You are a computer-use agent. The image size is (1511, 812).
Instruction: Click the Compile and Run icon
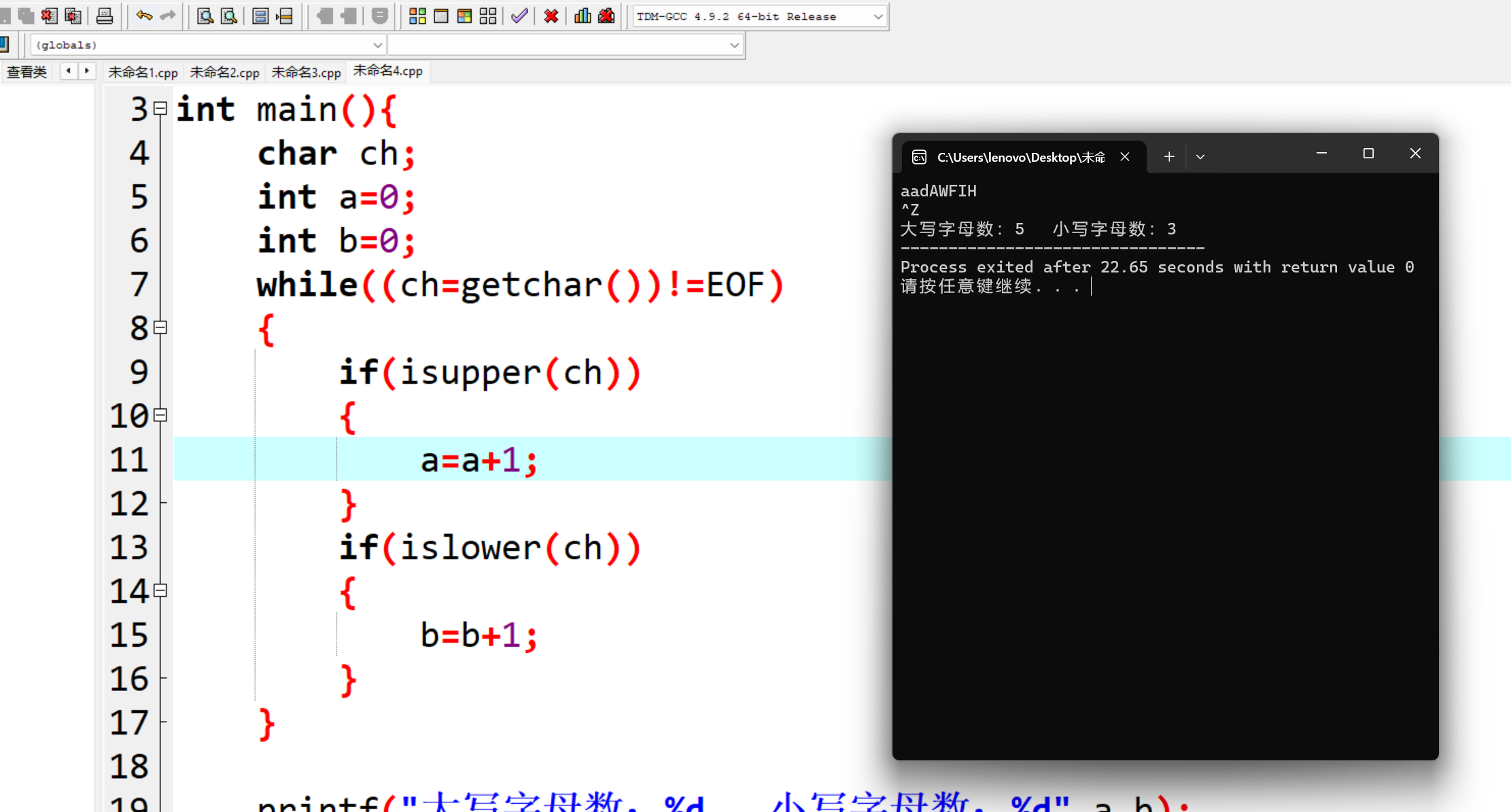pos(464,16)
